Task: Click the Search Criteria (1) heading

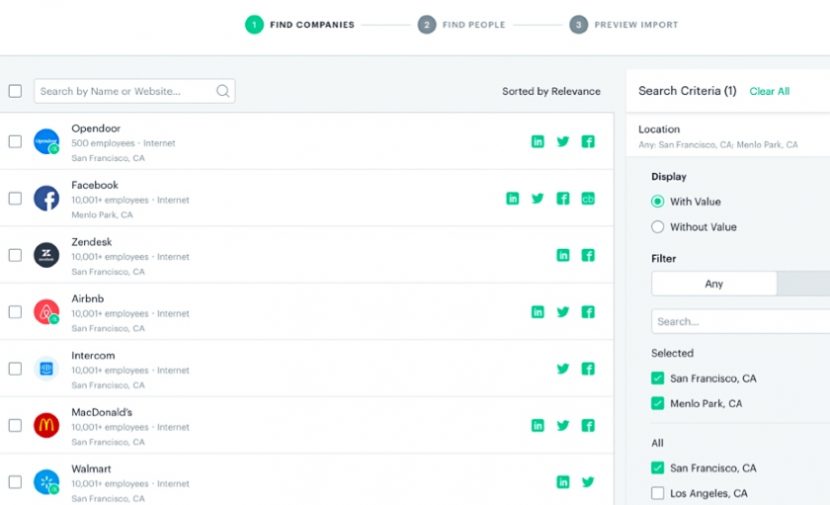Action: click(x=687, y=91)
